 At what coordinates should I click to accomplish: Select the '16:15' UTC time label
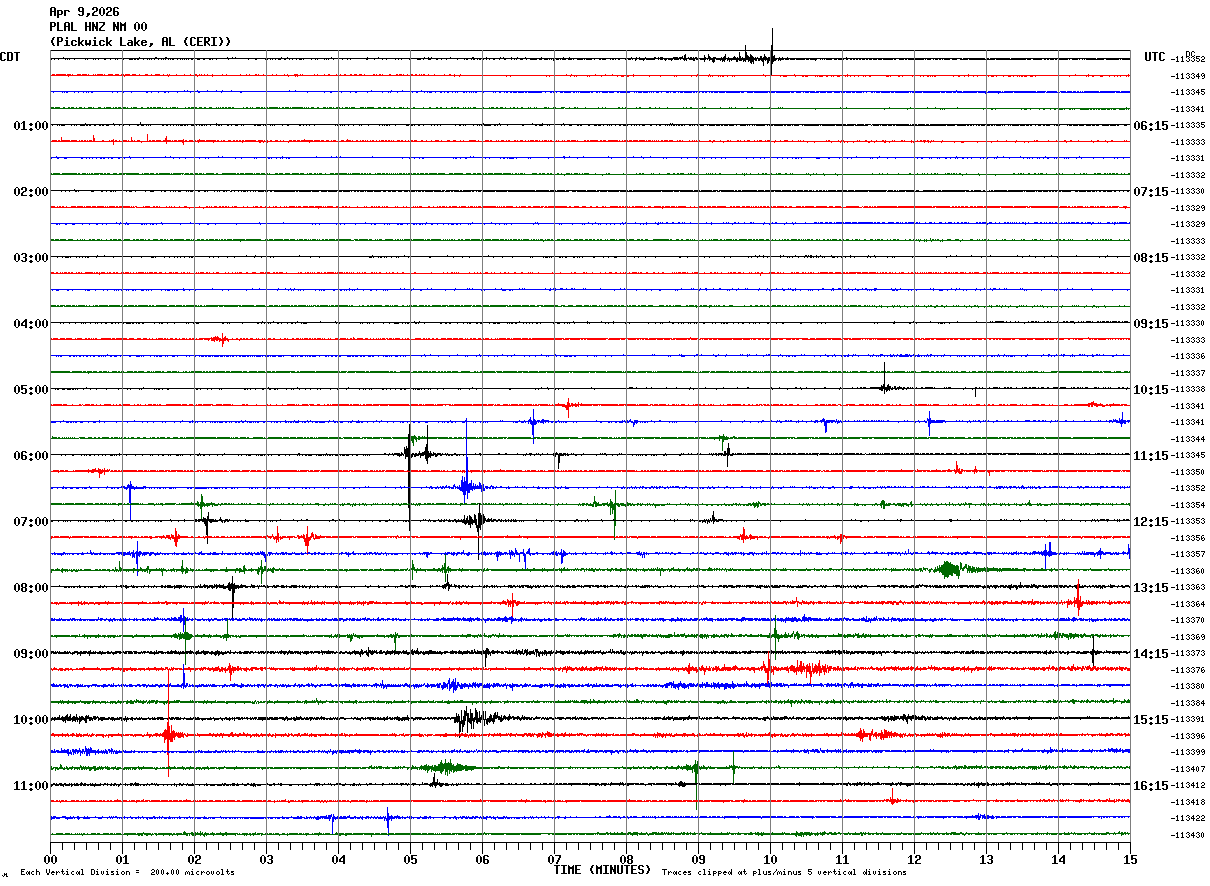point(1150,786)
